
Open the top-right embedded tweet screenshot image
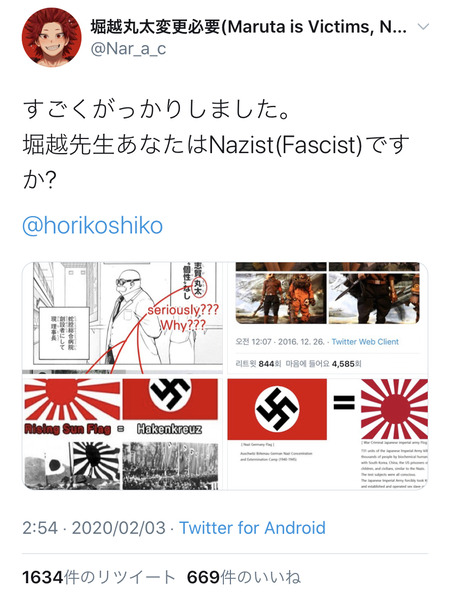click(328, 318)
